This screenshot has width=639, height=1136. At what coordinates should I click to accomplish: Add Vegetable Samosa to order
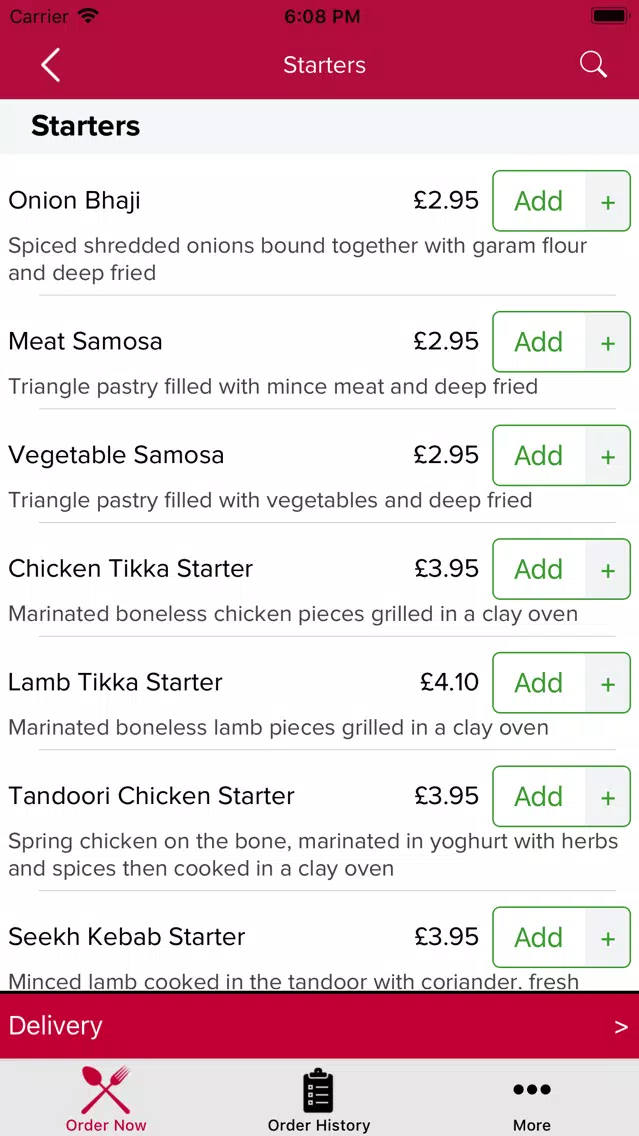[x=538, y=456]
